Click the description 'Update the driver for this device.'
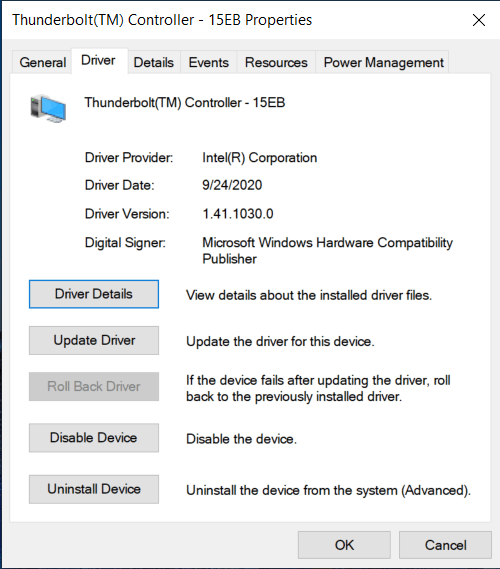This screenshot has width=500, height=569. pos(280,341)
